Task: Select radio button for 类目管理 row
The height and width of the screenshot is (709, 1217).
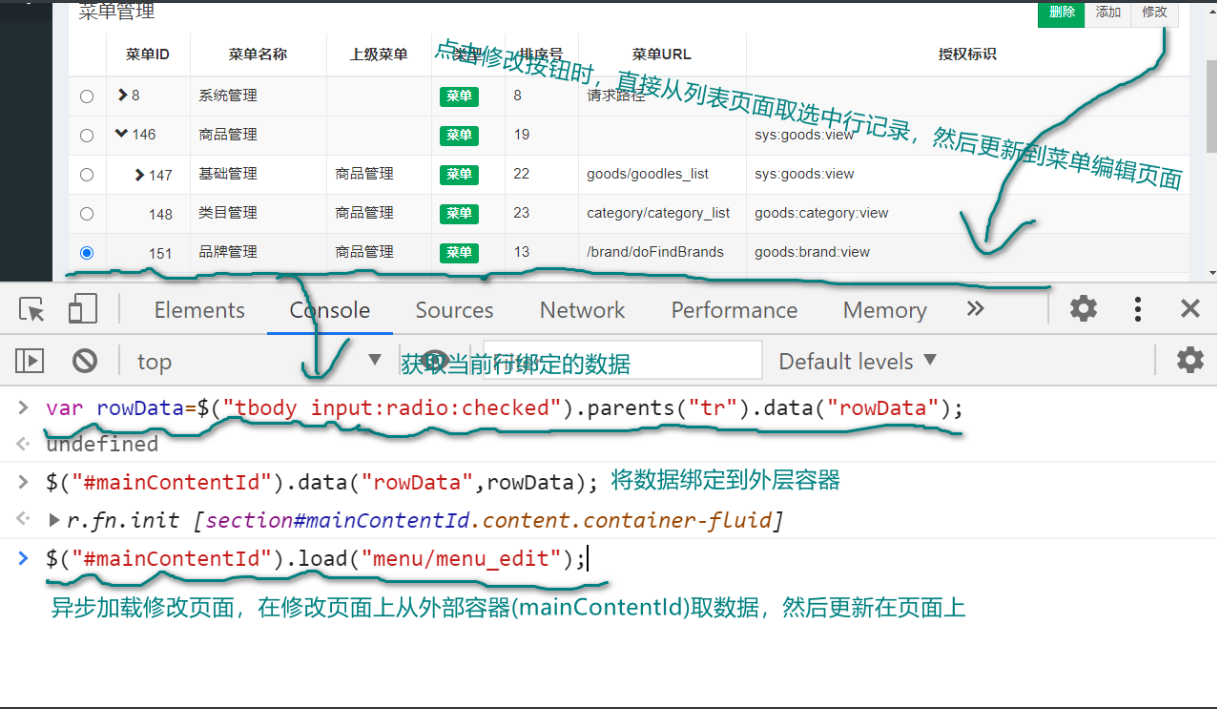Action: click(87, 213)
